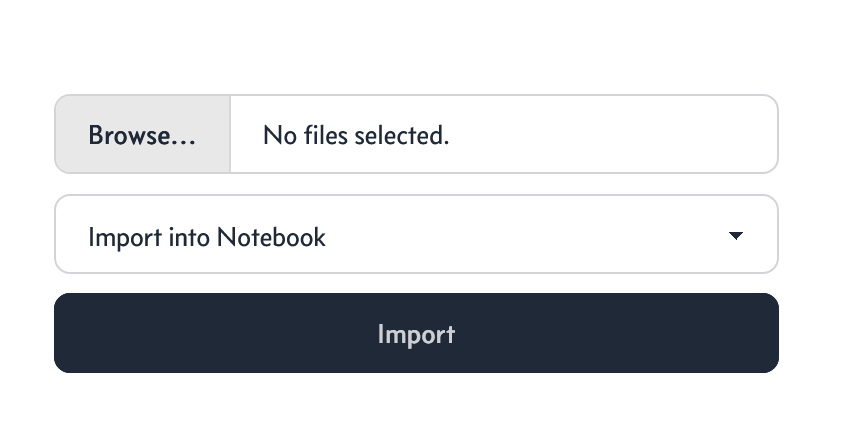Image resolution: width=848 pixels, height=444 pixels.
Task: Click the Import label on the dark bar
Action: coord(416,335)
